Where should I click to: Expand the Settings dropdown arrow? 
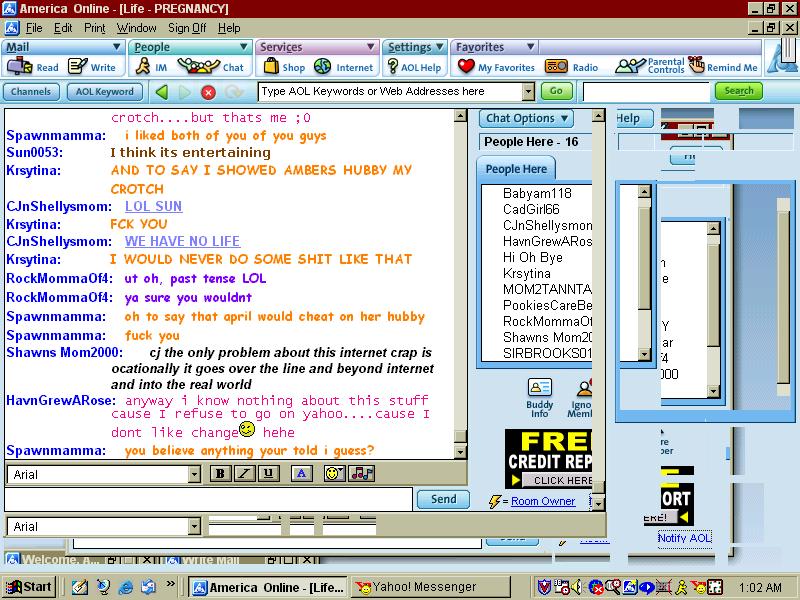pos(439,47)
